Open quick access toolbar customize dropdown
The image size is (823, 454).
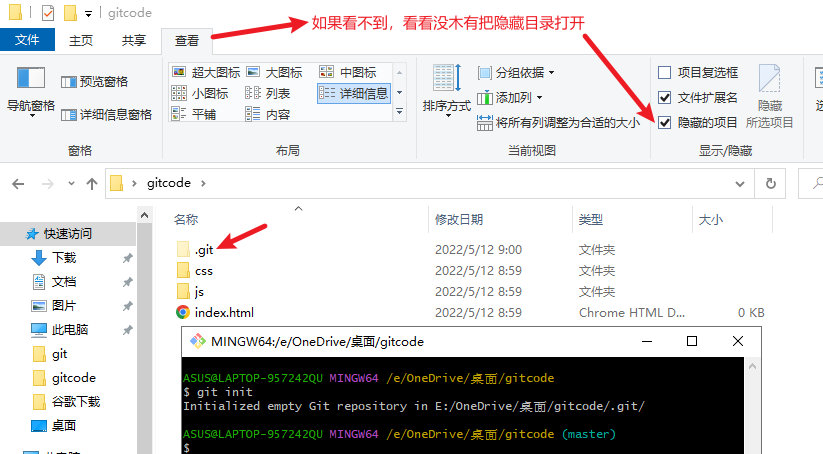(x=88, y=14)
